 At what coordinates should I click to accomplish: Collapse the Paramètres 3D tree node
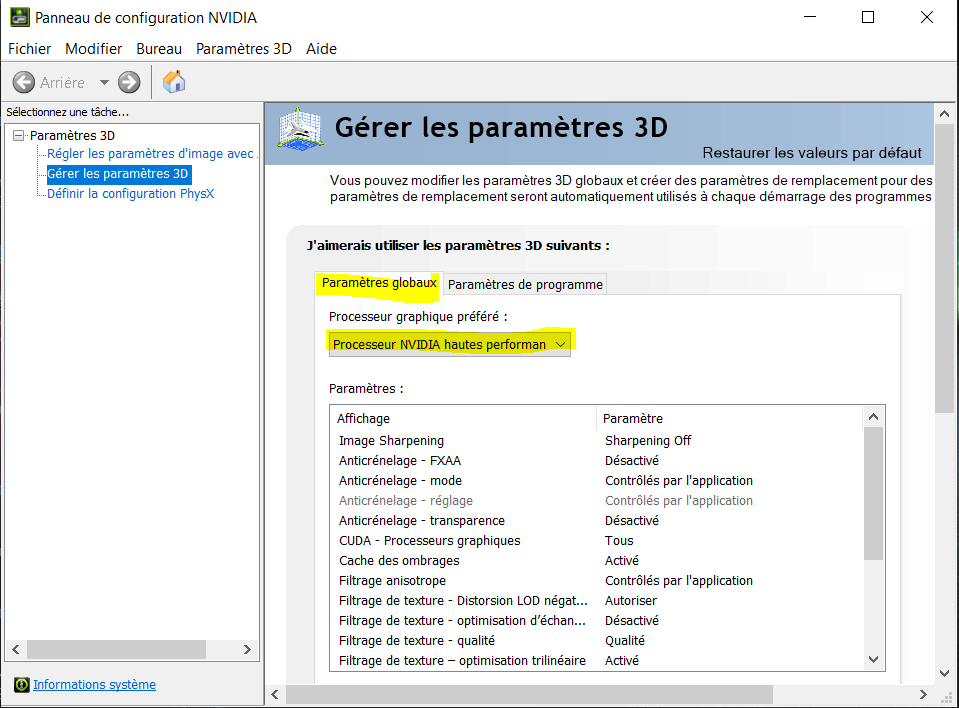pos(19,136)
